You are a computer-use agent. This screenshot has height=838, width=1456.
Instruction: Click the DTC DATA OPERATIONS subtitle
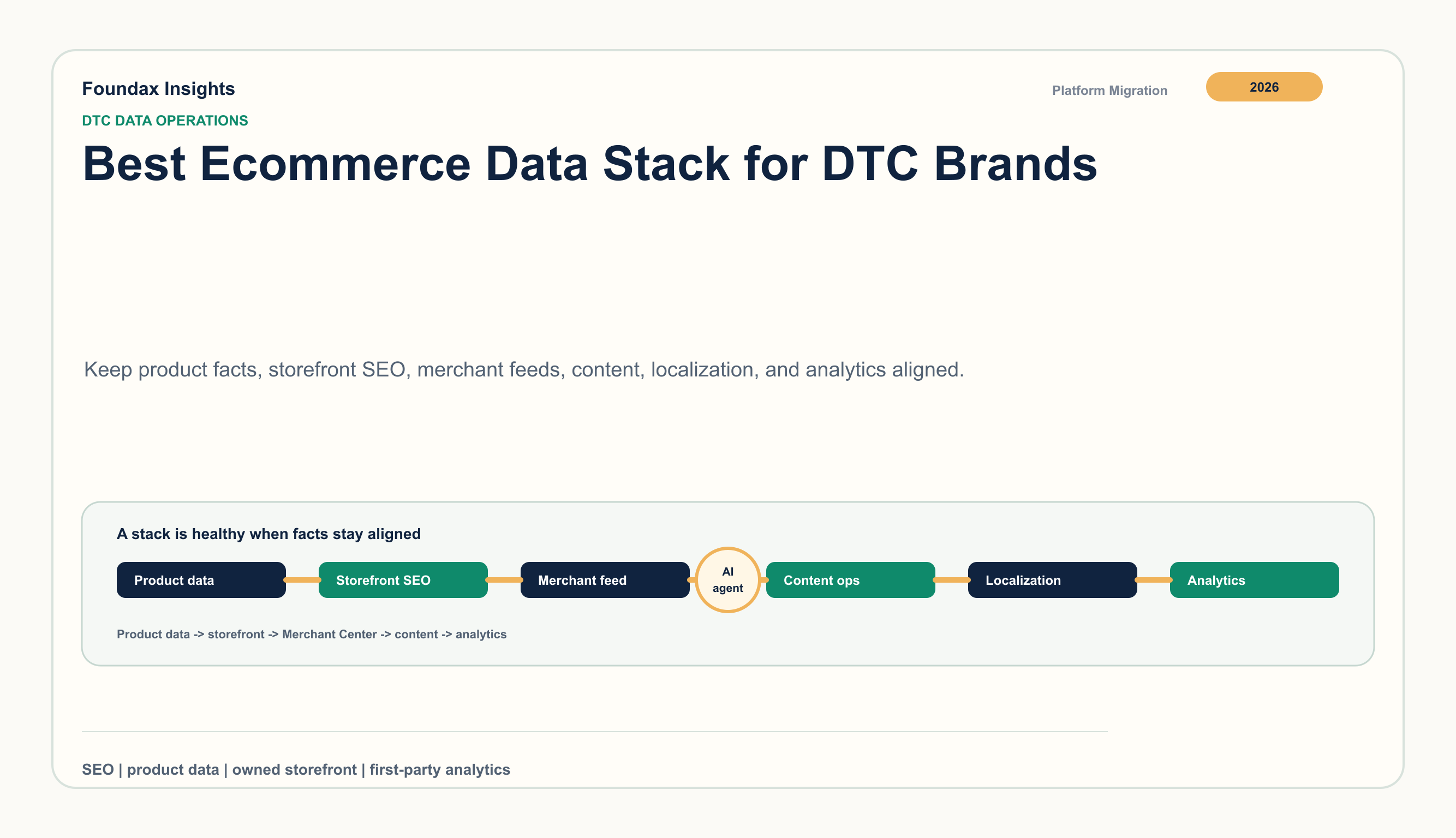pos(165,120)
